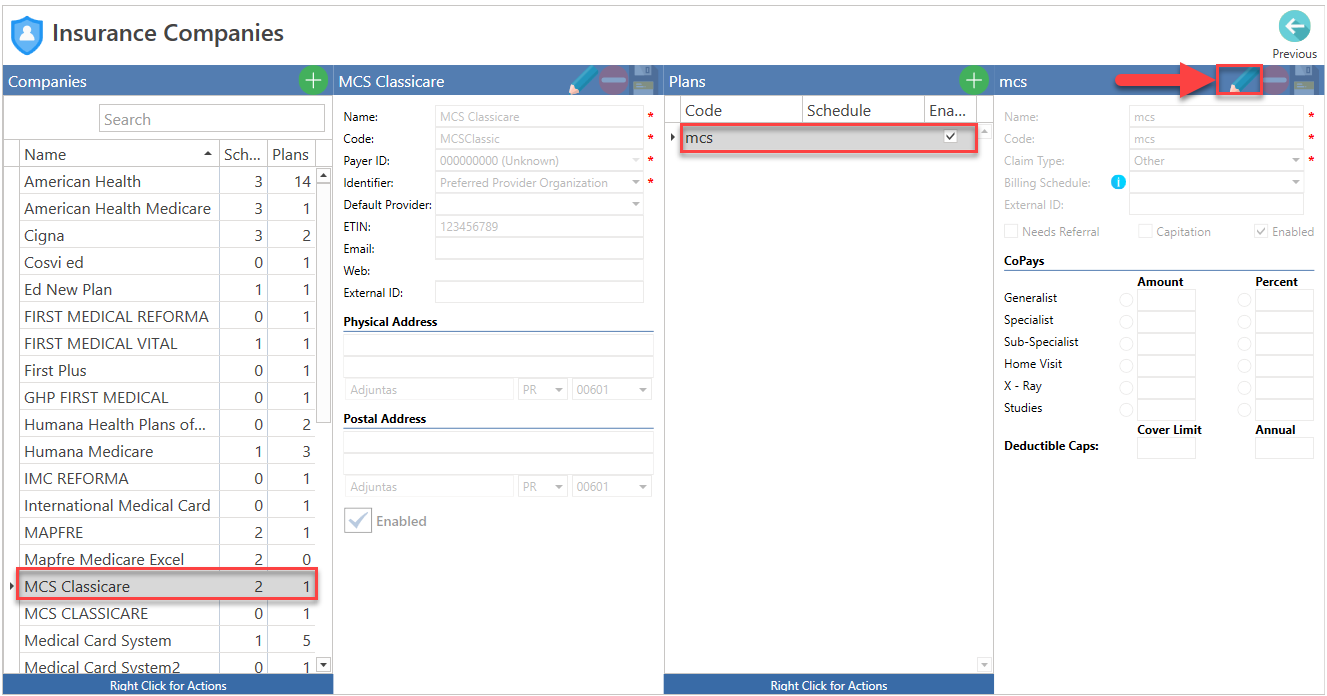Click the Billing Schedule info icon
This screenshot has height=696, width=1327.
point(1118,182)
